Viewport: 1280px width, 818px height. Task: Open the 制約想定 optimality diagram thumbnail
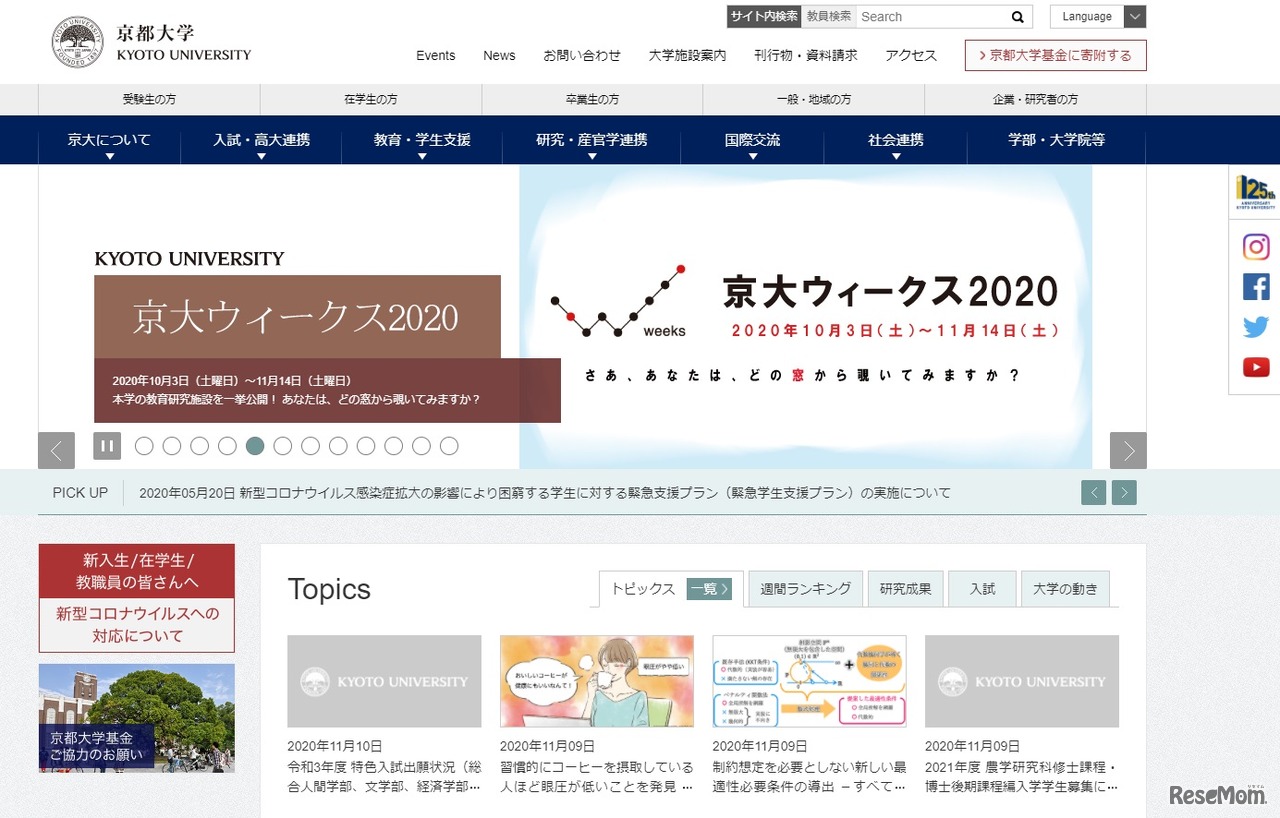(x=809, y=681)
